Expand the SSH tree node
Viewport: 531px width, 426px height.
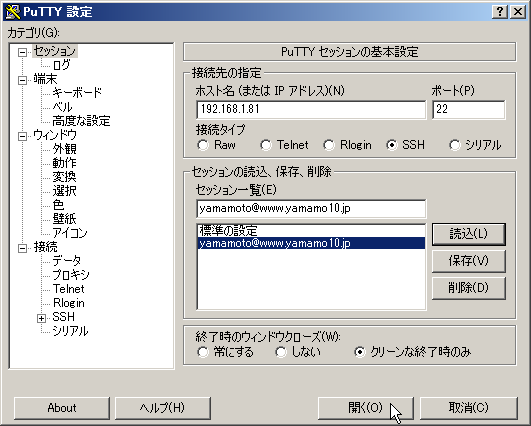(x=42, y=318)
